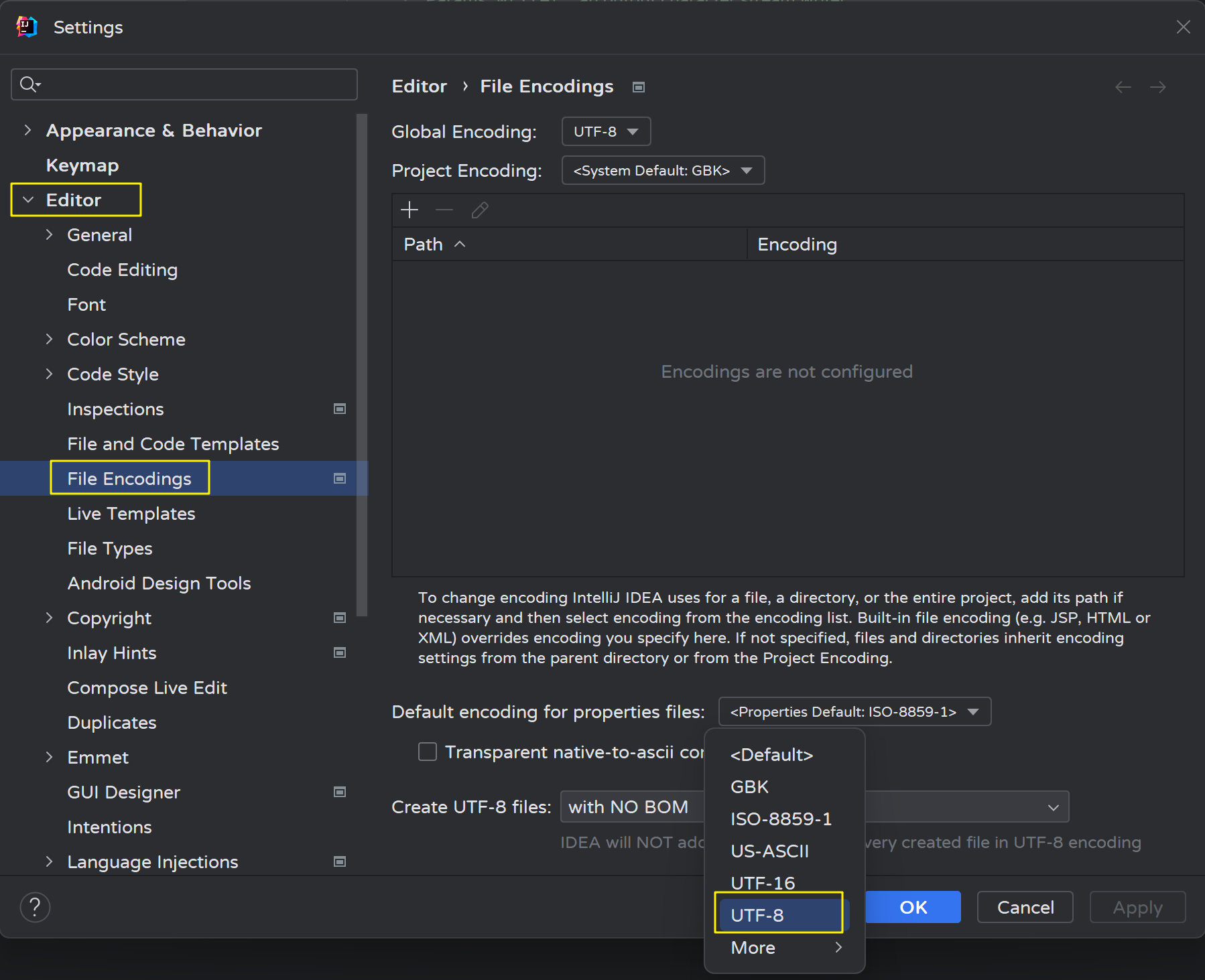
Task: Open the Project Encoding dropdown
Action: click(x=663, y=170)
